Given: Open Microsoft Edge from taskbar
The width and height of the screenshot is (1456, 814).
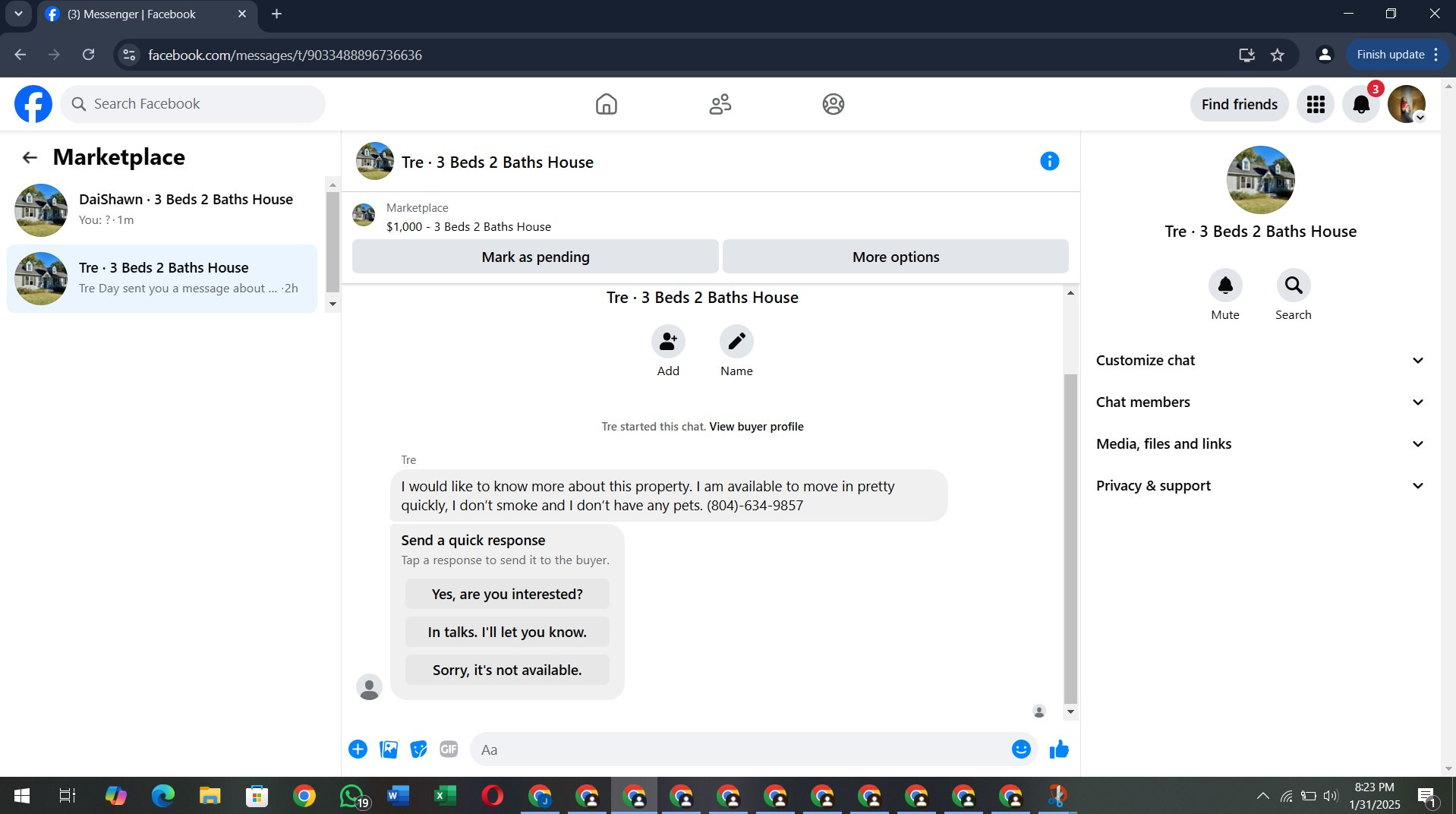Looking at the screenshot, I should (x=162, y=795).
